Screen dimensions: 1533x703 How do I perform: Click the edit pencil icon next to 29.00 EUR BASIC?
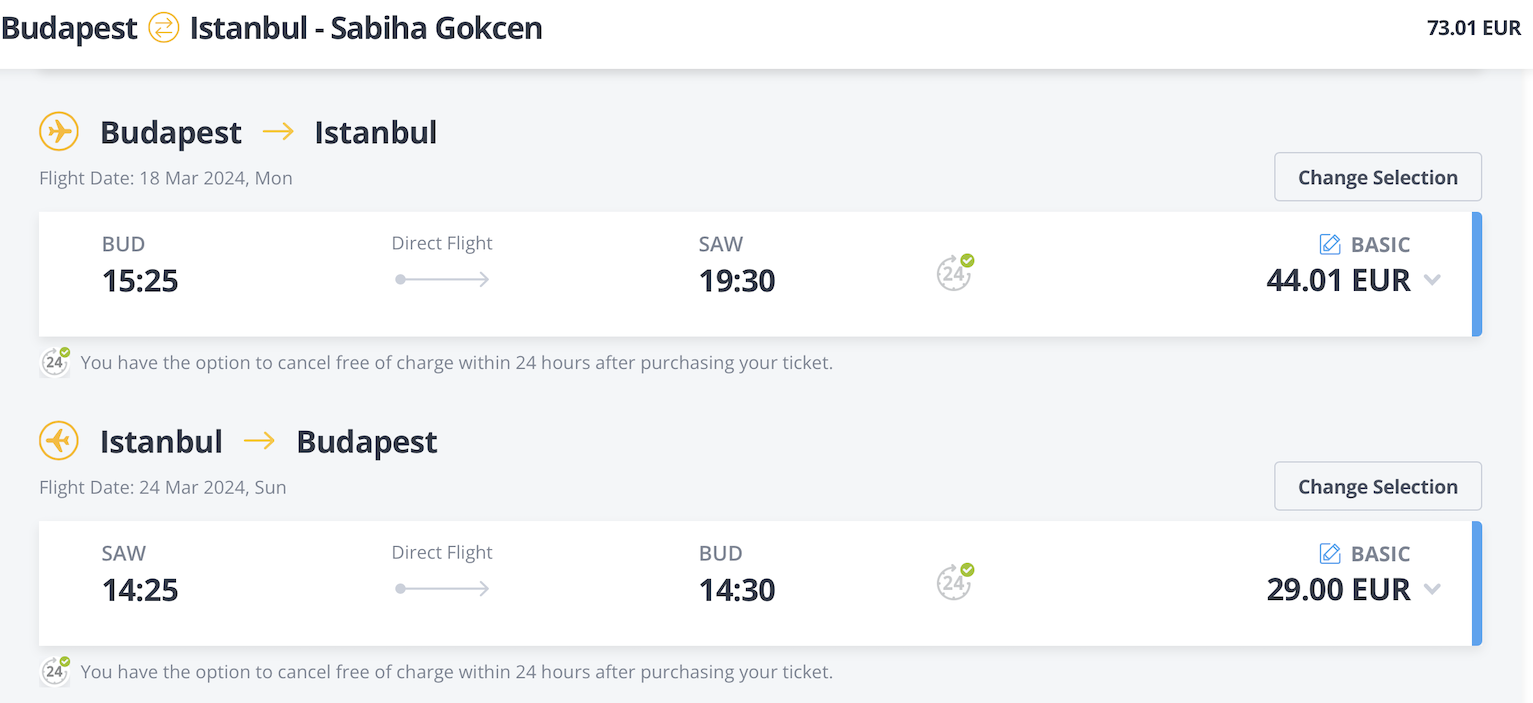tap(1330, 553)
